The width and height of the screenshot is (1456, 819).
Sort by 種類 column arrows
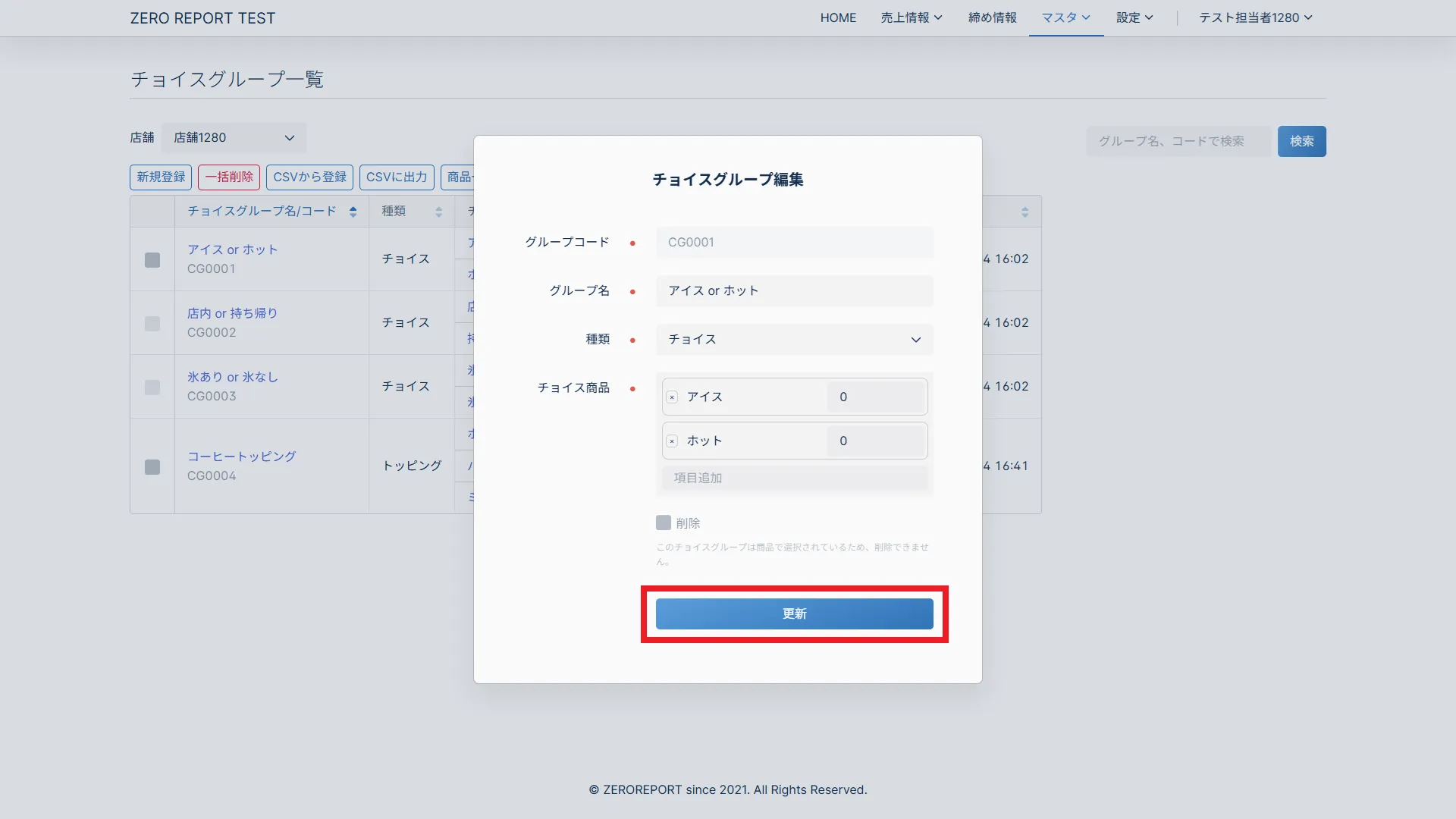coord(438,212)
